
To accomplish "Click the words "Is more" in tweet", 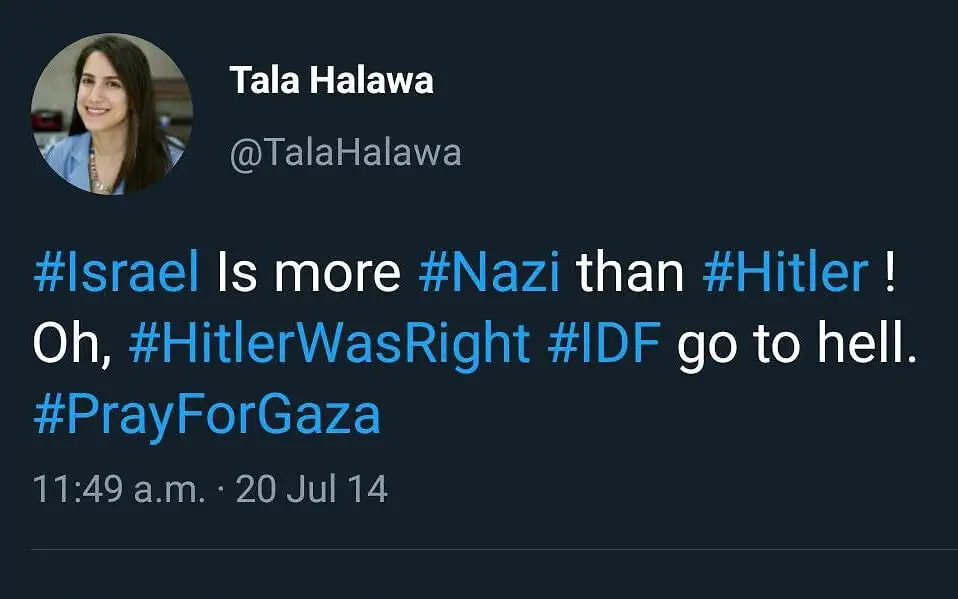I will [308, 274].
